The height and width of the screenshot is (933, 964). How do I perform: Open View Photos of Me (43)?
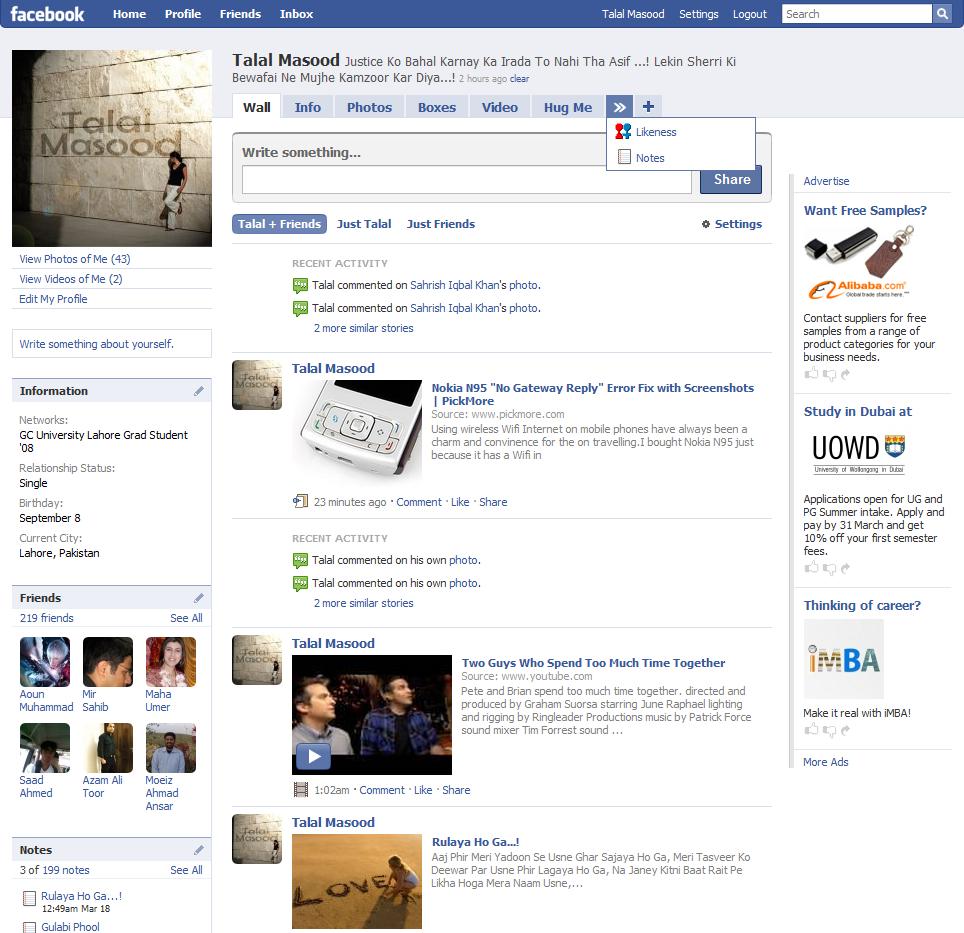click(74, 259)
